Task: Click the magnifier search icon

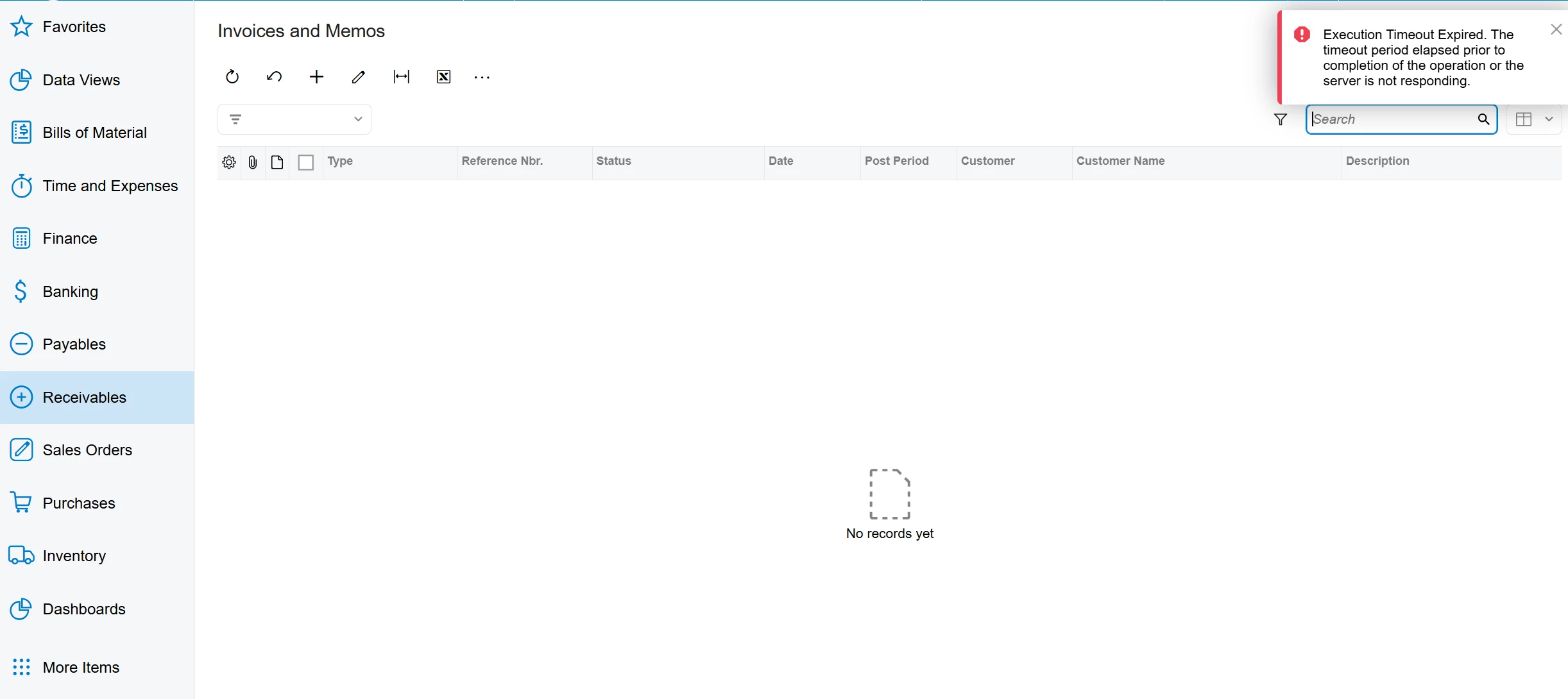Action: [1483, 119]
